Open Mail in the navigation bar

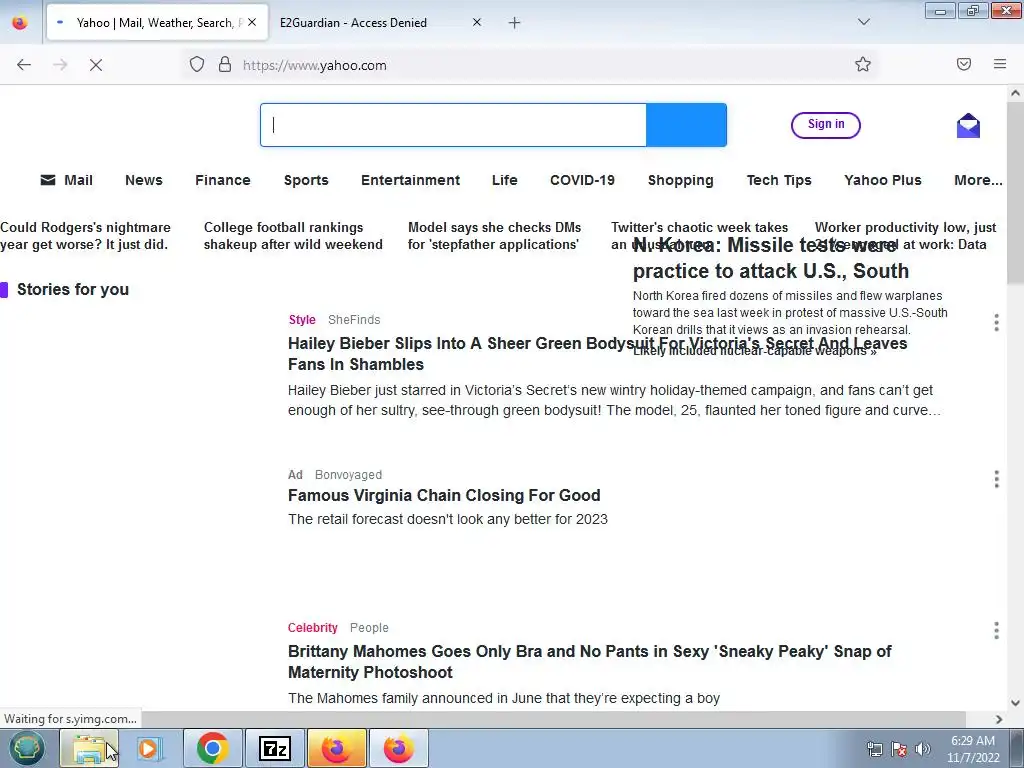67,180
